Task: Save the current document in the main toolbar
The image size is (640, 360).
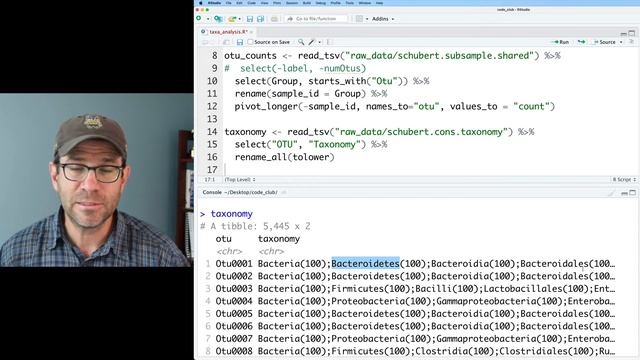Action: coord(250,19)
